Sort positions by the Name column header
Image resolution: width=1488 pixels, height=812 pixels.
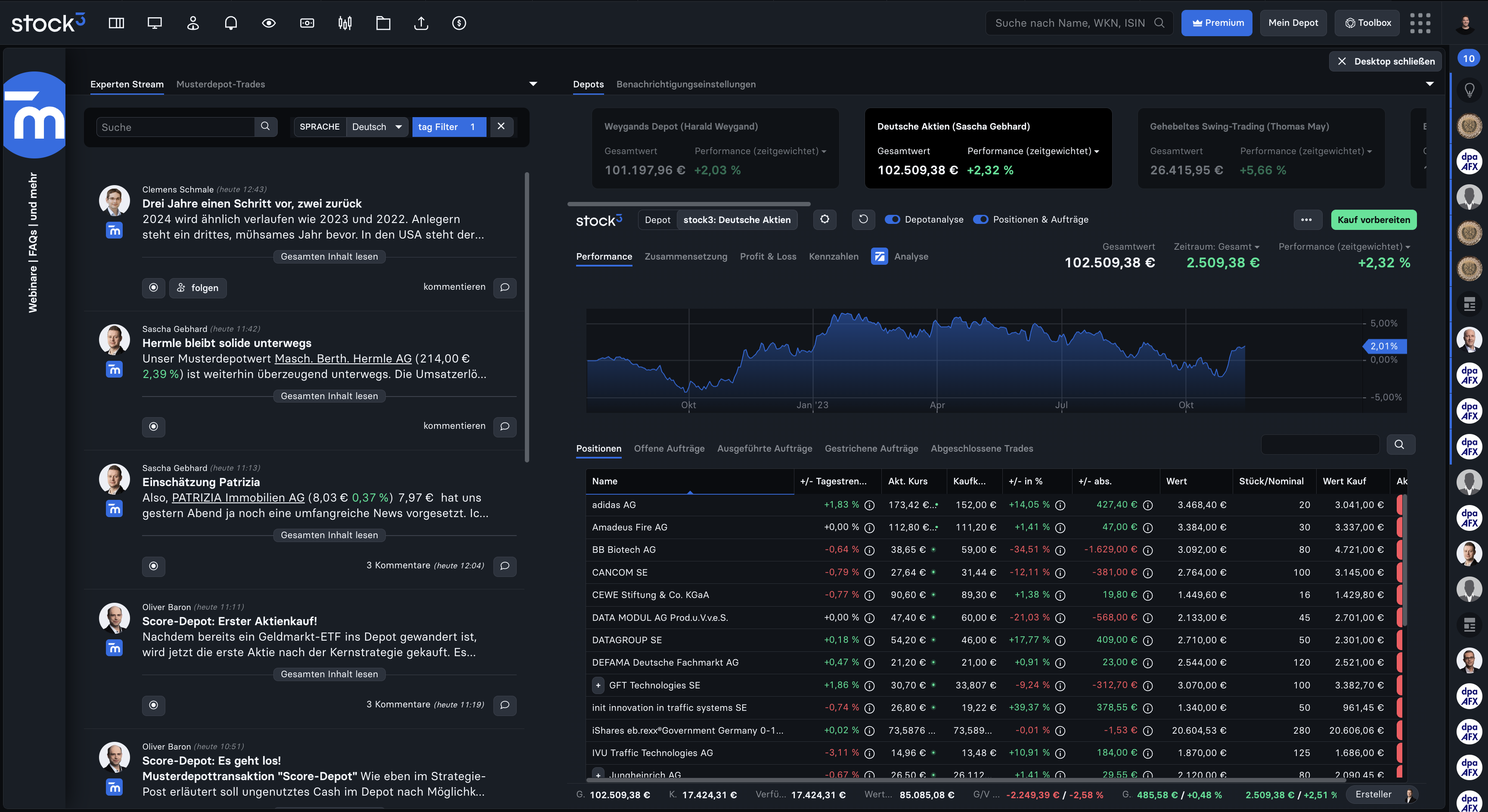pos(690,481)
